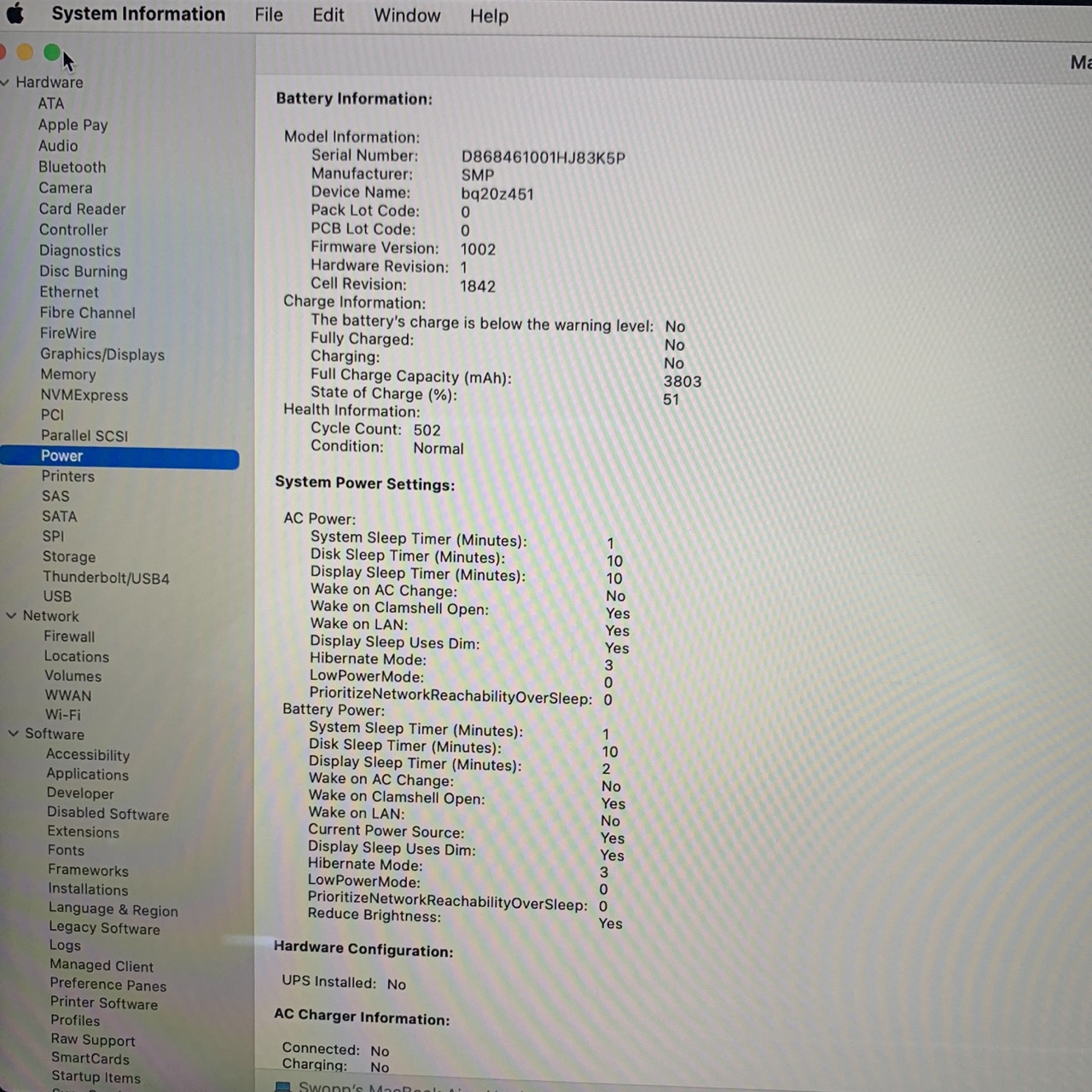The image size is (1092, 1092).
Task: Select PCI in the sidebar
Action: tap(52, 415)
